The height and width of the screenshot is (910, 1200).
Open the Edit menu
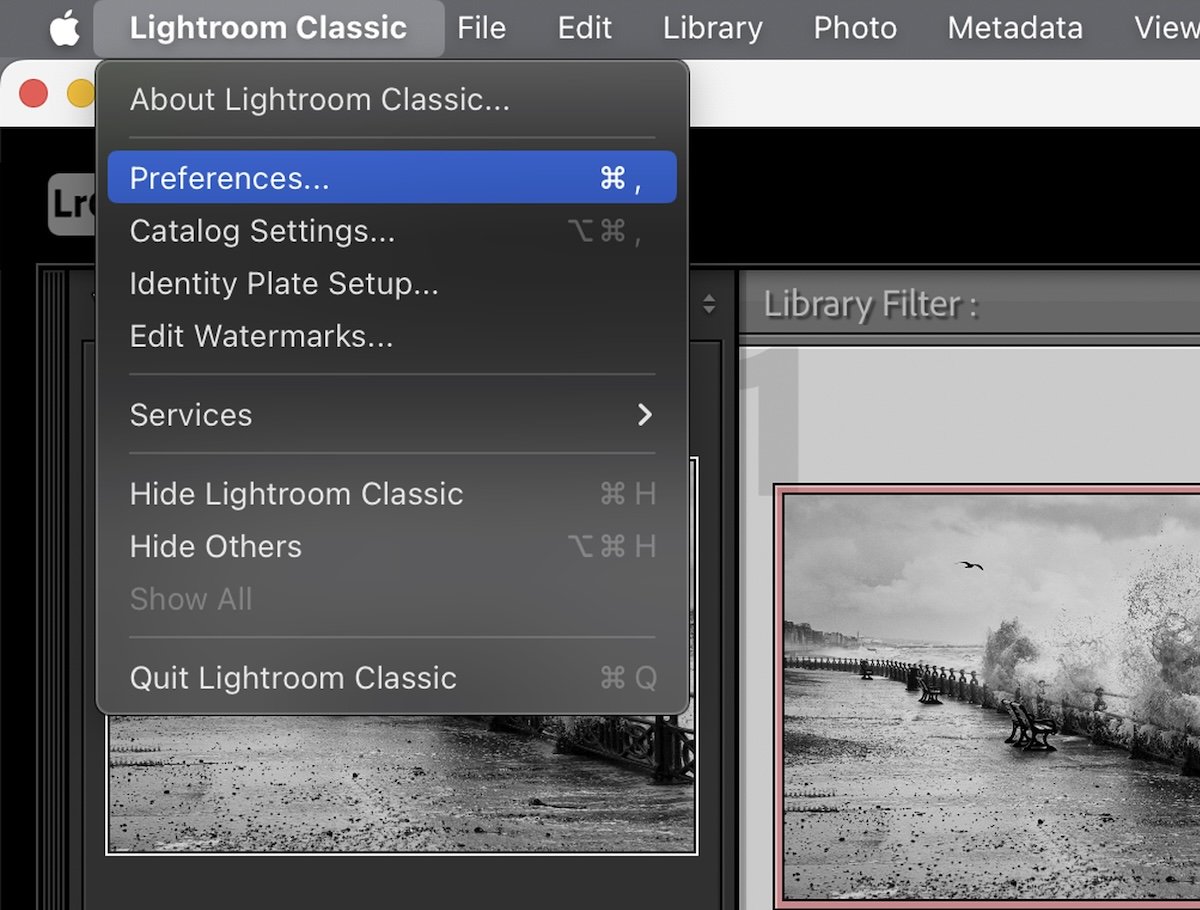coord(584,28)
